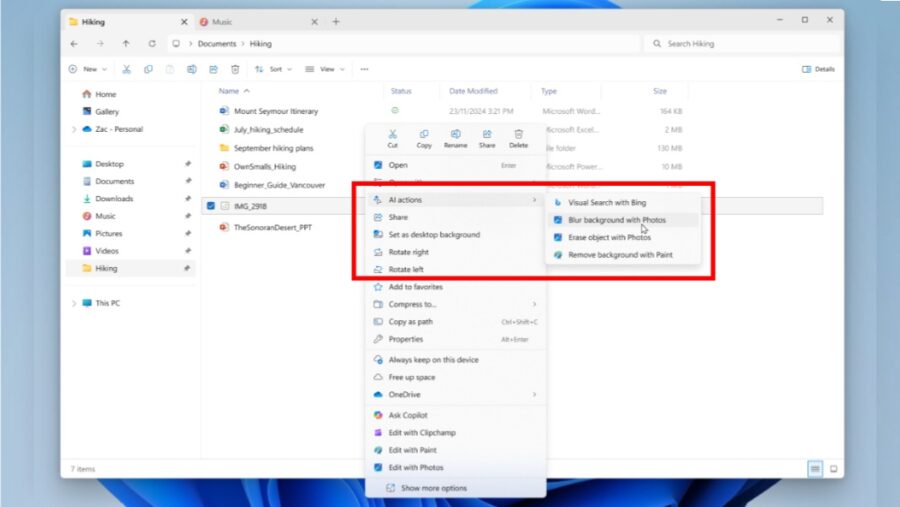Go back with the Back arrow
900x507 pixels.
coord(74,44)
